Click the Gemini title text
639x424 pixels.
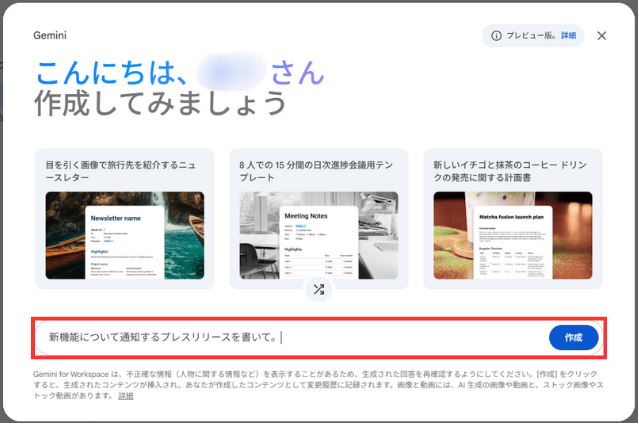click(x=50, y=35)
